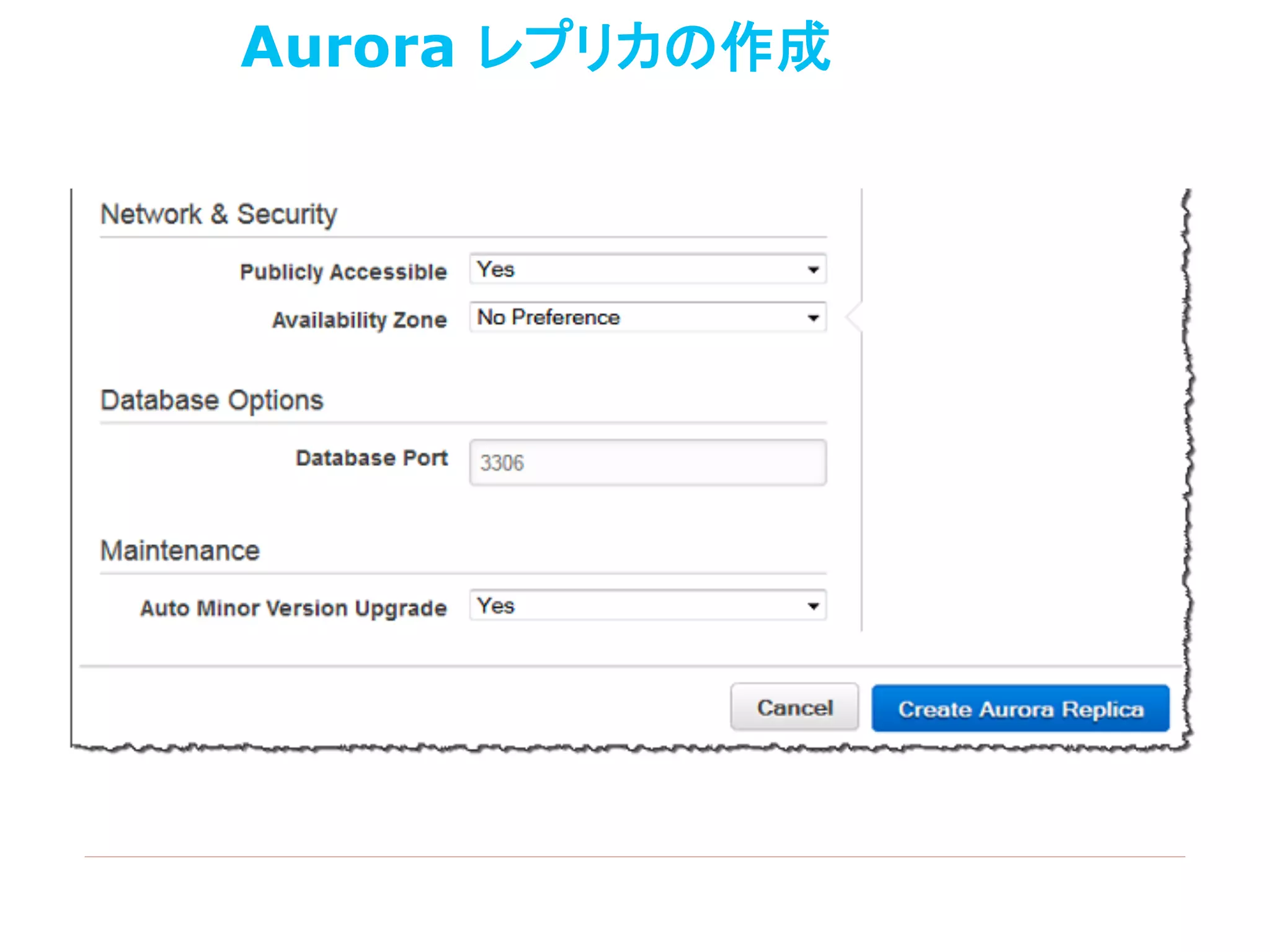This screenshot has height=952, width=1270.
Task: Click the red footer line below the dialog
Action: click(x=634, y=857)
